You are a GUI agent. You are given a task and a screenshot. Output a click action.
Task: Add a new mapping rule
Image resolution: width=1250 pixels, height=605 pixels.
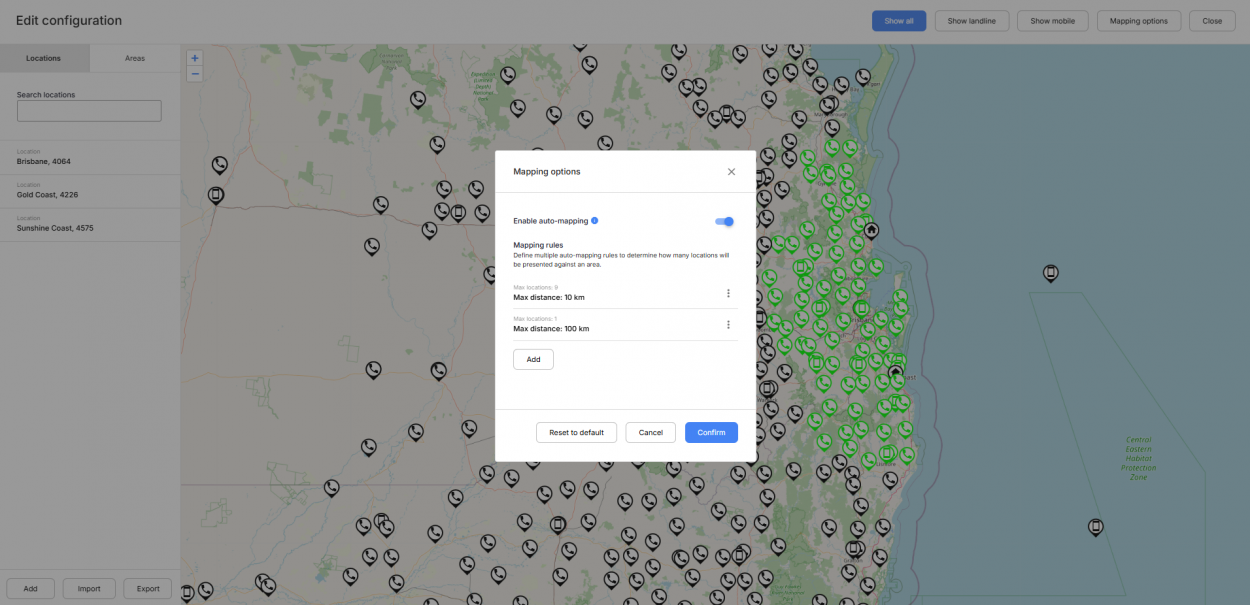[x=533, y=359]
